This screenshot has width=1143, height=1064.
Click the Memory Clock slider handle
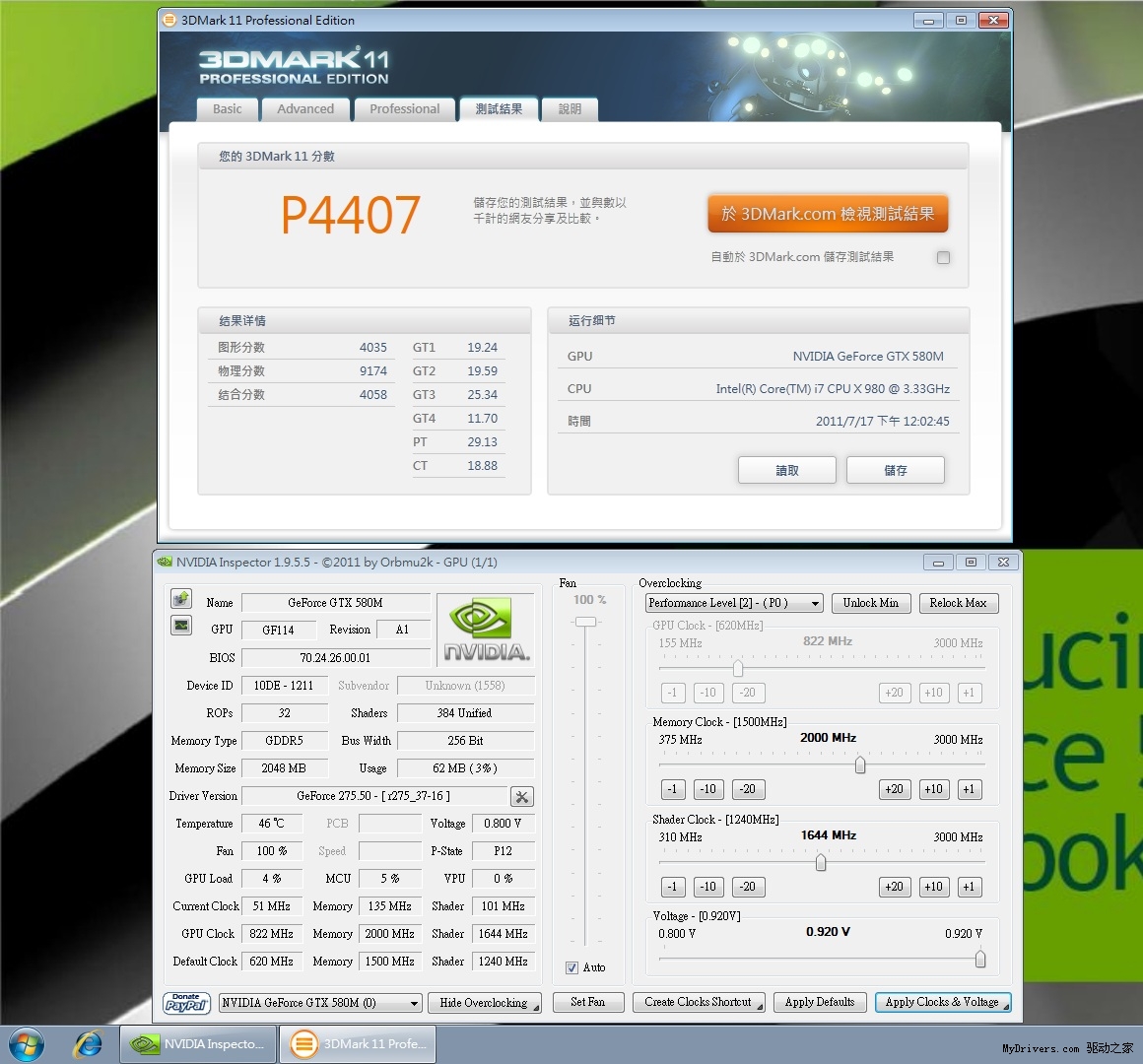(x=860, y=765)
